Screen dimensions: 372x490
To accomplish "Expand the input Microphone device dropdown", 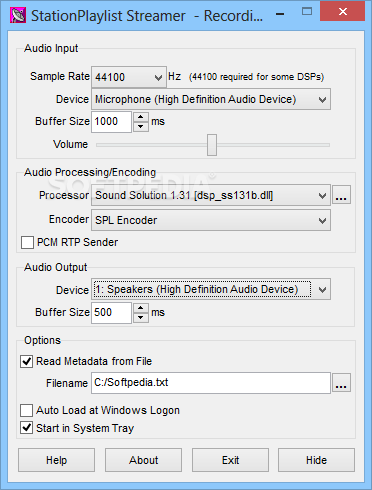I will pyautogui.click(x=211, y=99).
